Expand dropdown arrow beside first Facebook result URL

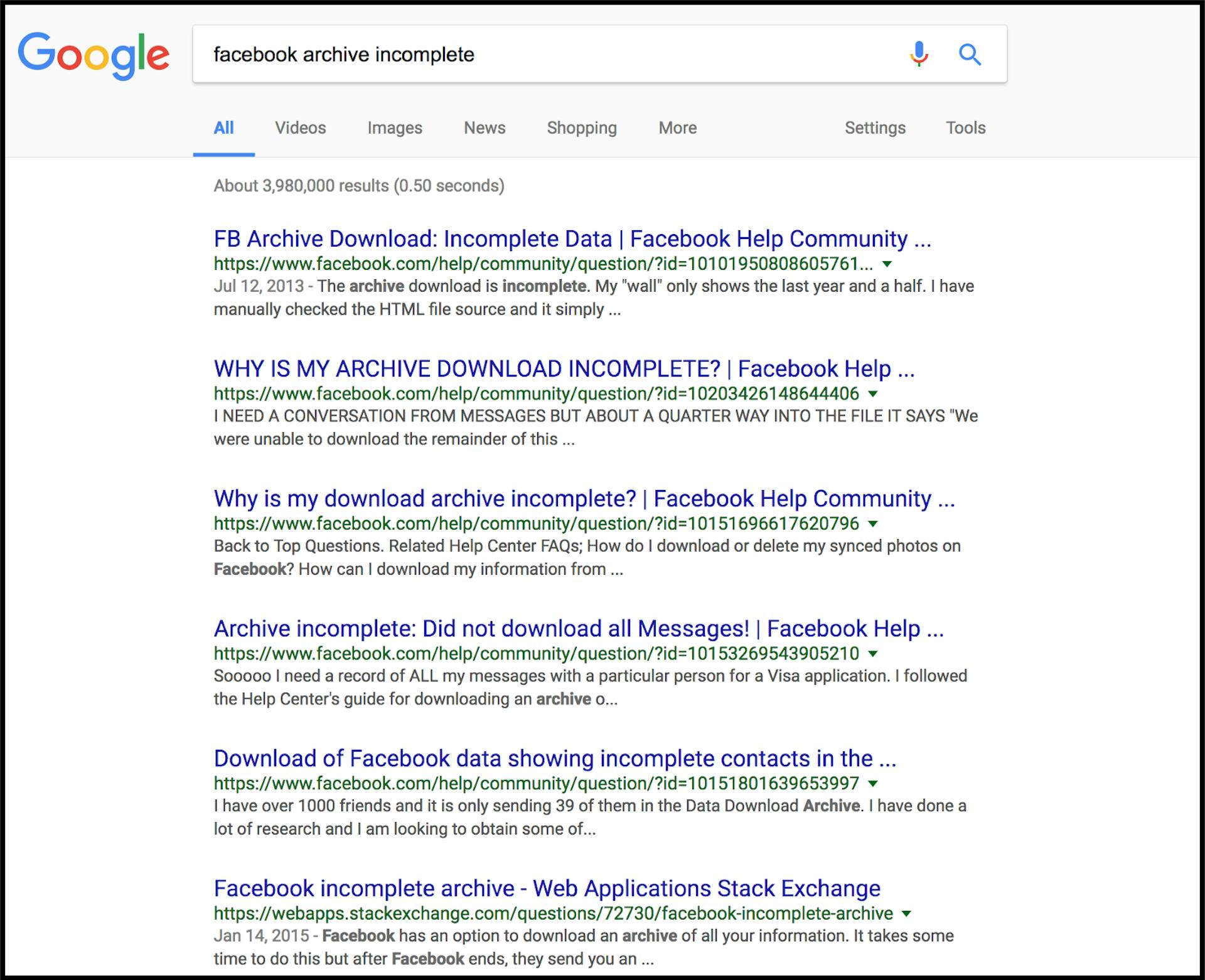coord(887,264)
